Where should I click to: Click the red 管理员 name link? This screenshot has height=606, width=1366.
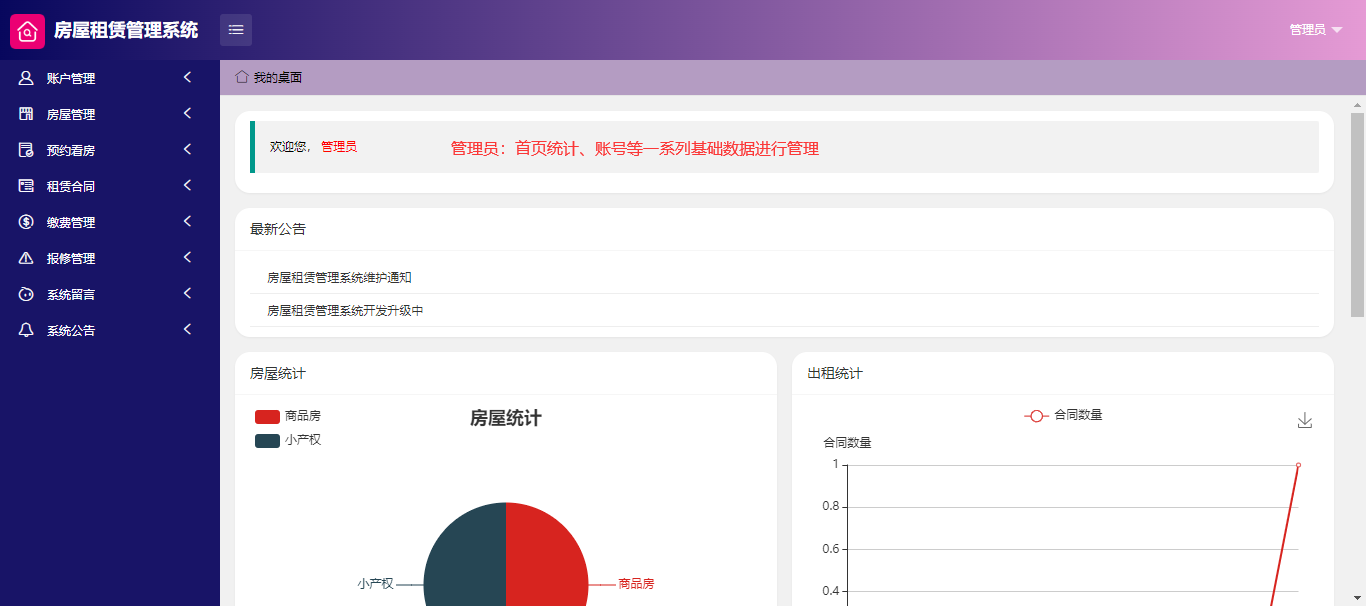click(339, 147)
